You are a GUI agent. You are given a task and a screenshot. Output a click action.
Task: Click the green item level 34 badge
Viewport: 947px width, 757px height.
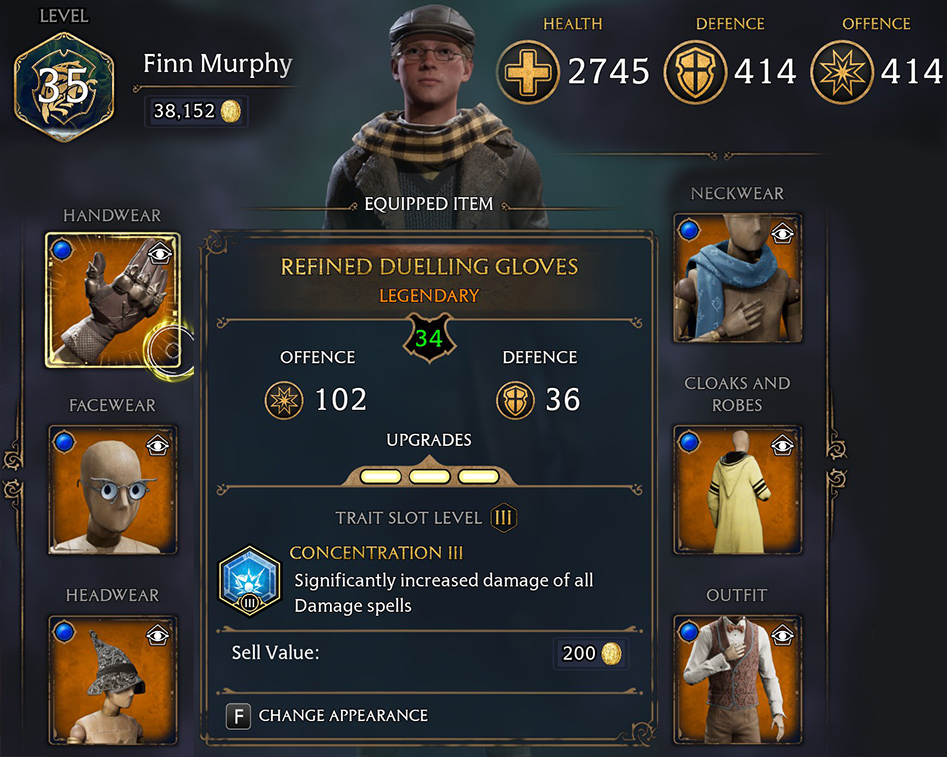(x=429, y=338)
